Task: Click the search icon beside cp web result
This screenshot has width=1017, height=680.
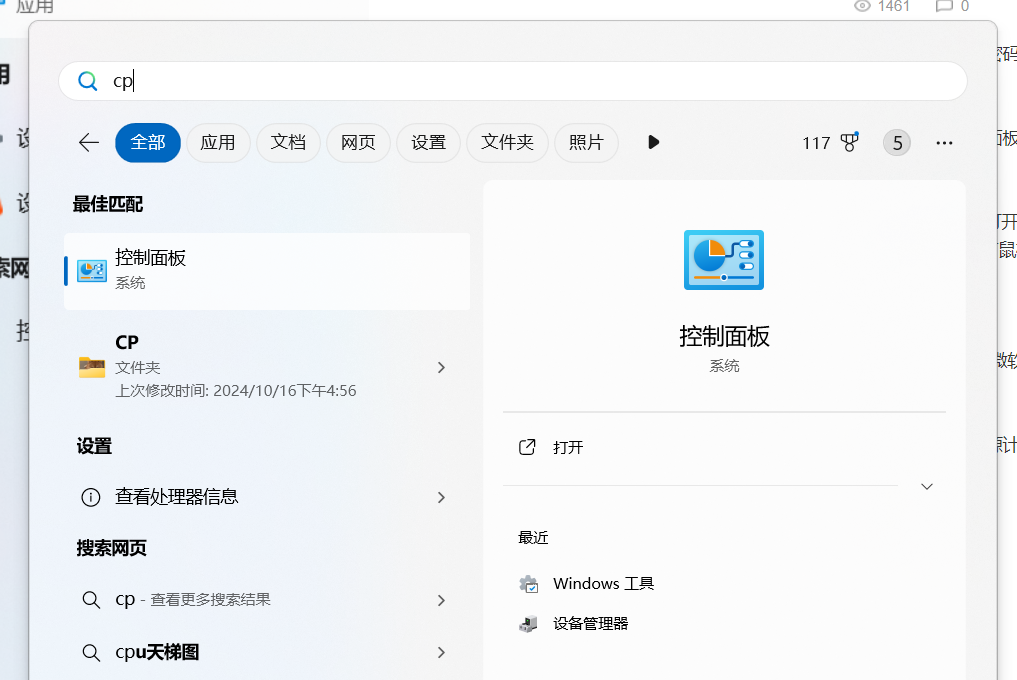Action: (91, 600)
